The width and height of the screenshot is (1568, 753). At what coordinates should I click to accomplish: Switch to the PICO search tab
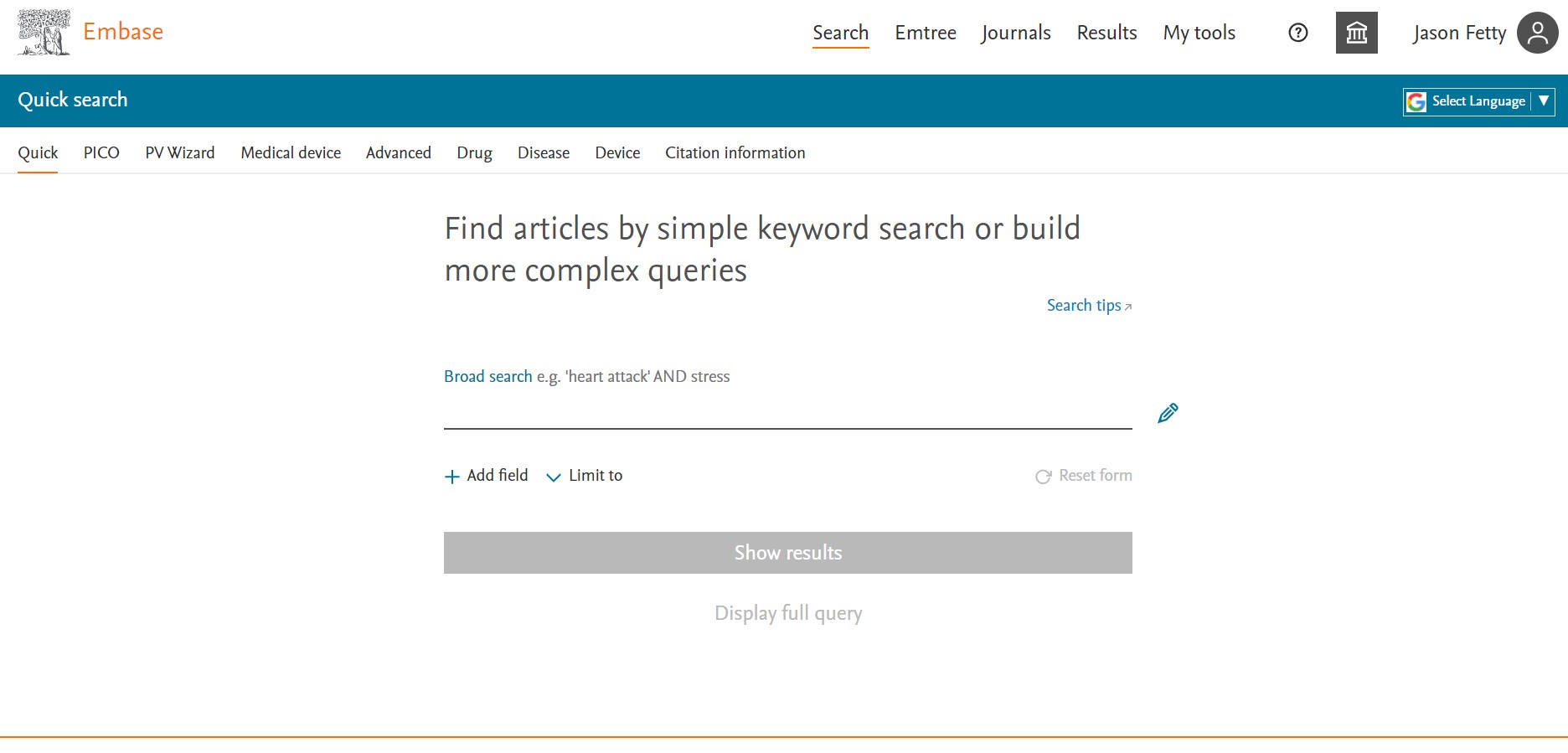[101, 152]
